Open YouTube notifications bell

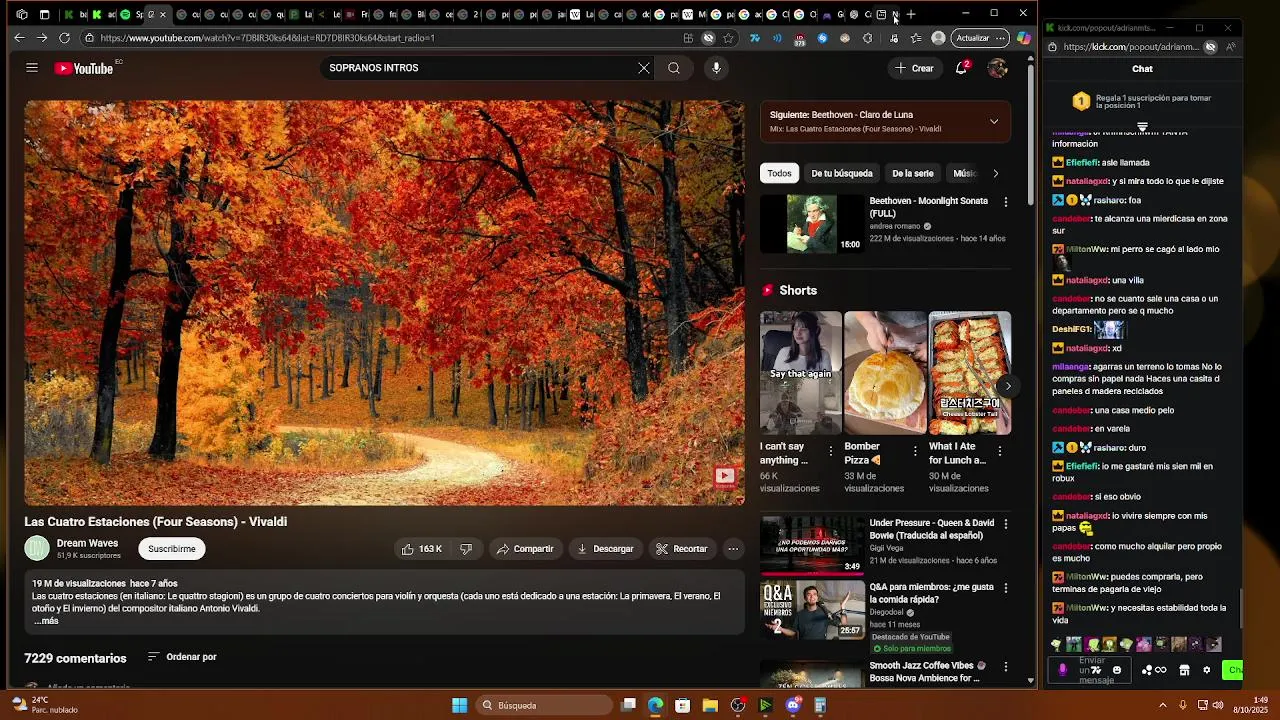point(961,68)
